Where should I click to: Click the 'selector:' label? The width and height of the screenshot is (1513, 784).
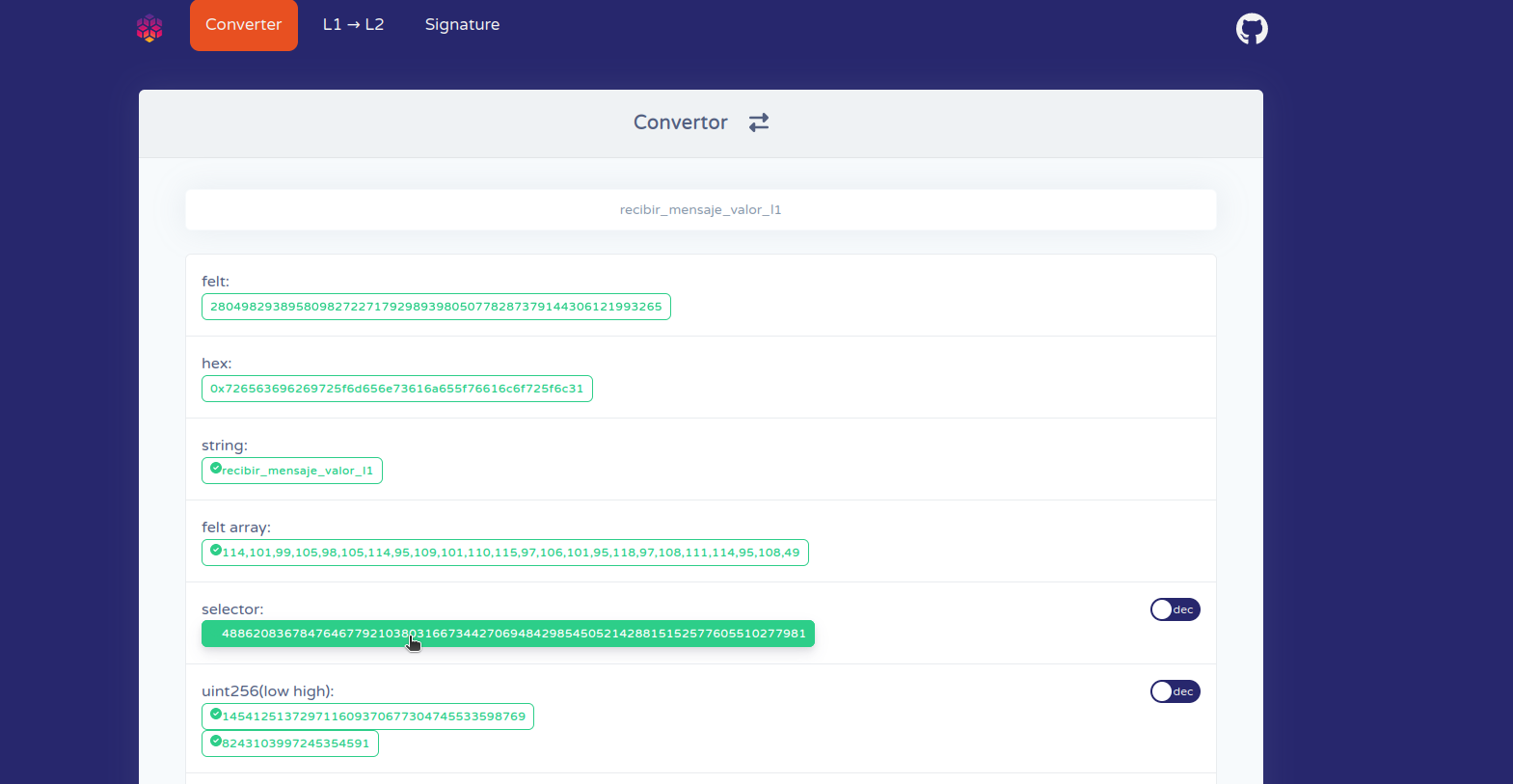pyautogui.click(x=232, y=609)
